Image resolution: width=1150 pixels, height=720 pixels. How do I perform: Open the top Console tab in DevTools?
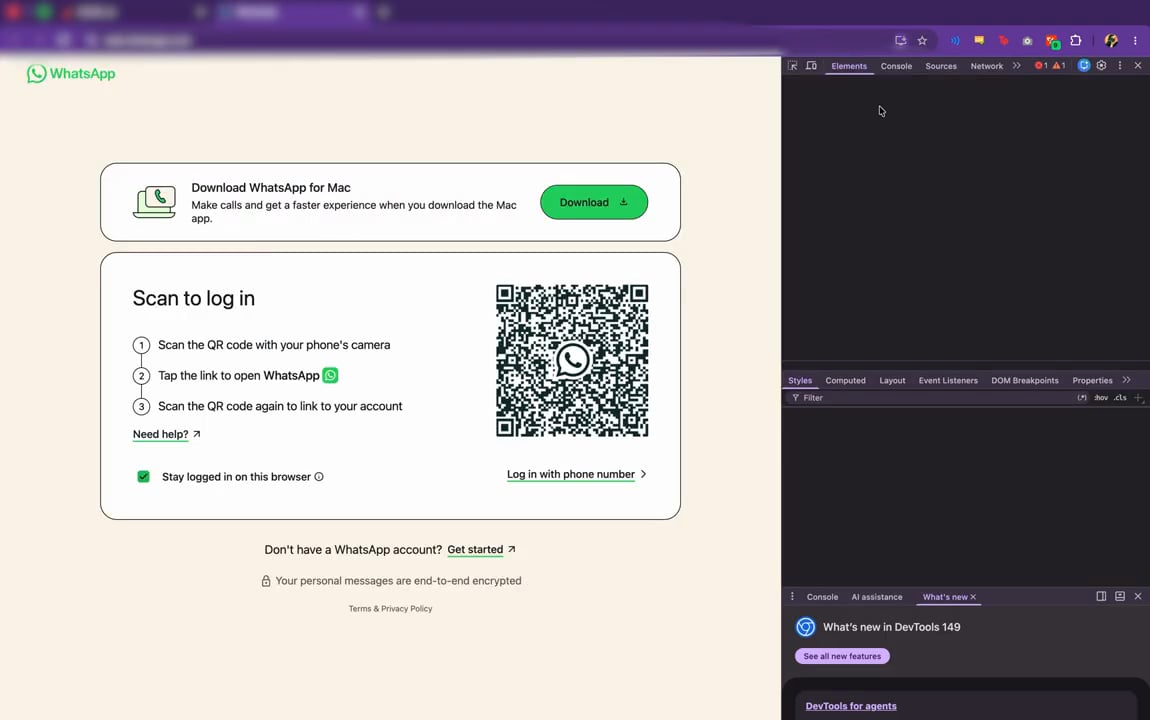pos(896,66)
